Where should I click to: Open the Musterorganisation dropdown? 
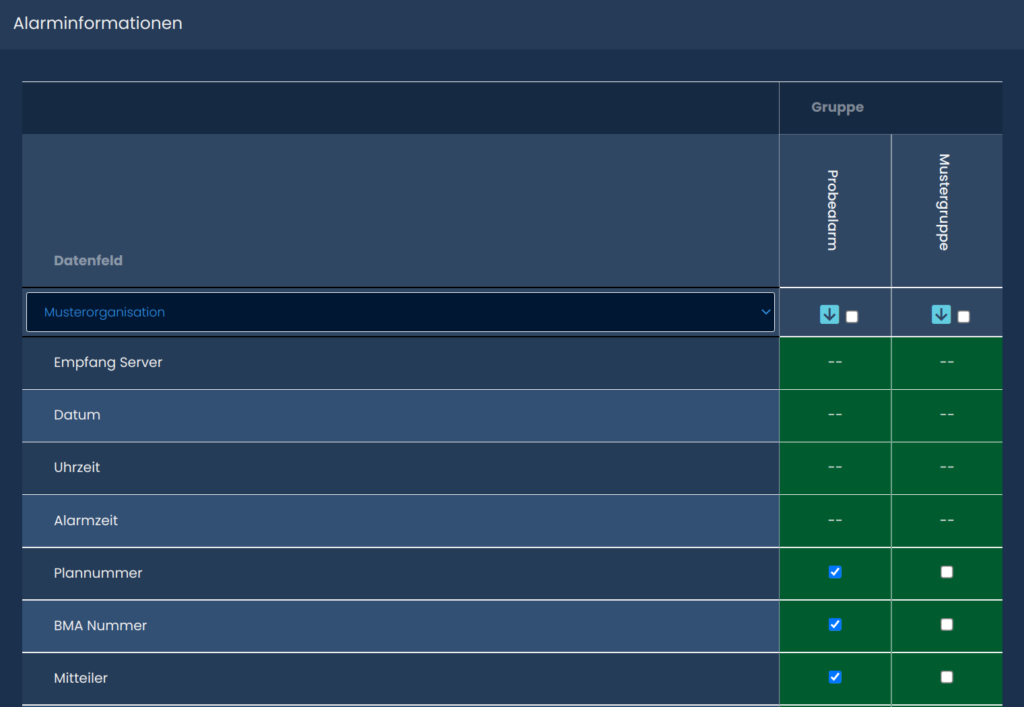pos(400,312)
